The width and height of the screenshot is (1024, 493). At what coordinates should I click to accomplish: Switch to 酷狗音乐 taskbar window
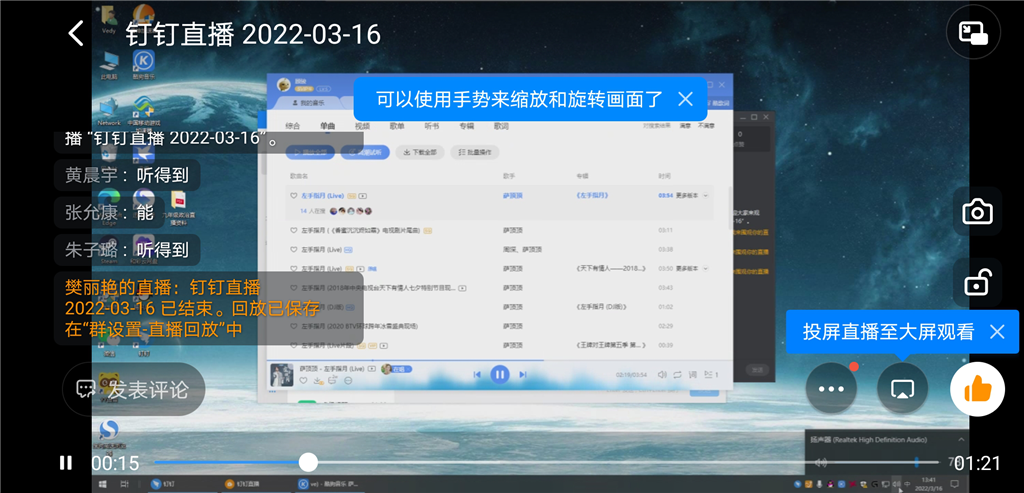[x=328, y=484]
